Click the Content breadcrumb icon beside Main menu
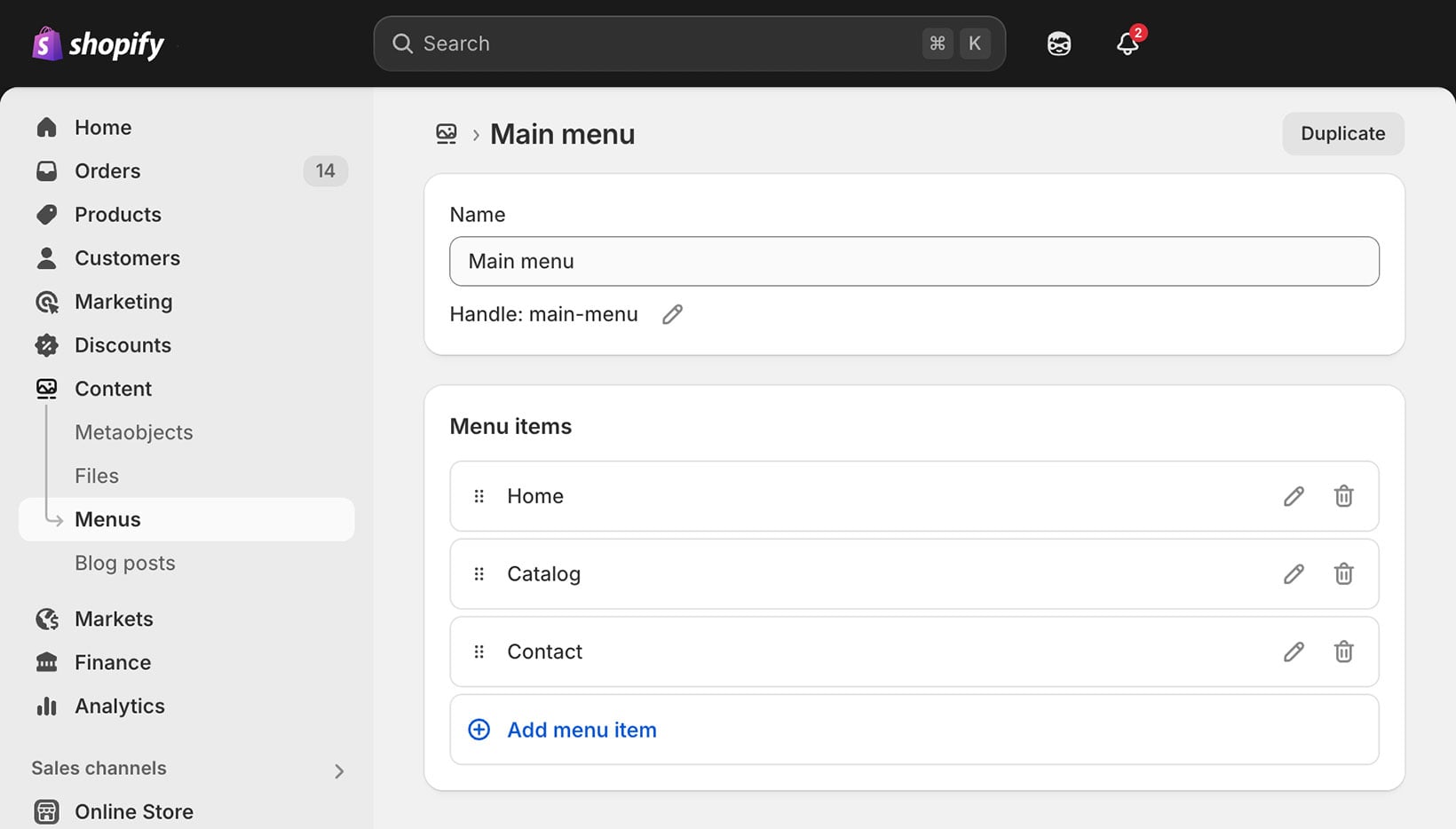The height and width of the screenshot is (829, 1456). click(447, 134)
